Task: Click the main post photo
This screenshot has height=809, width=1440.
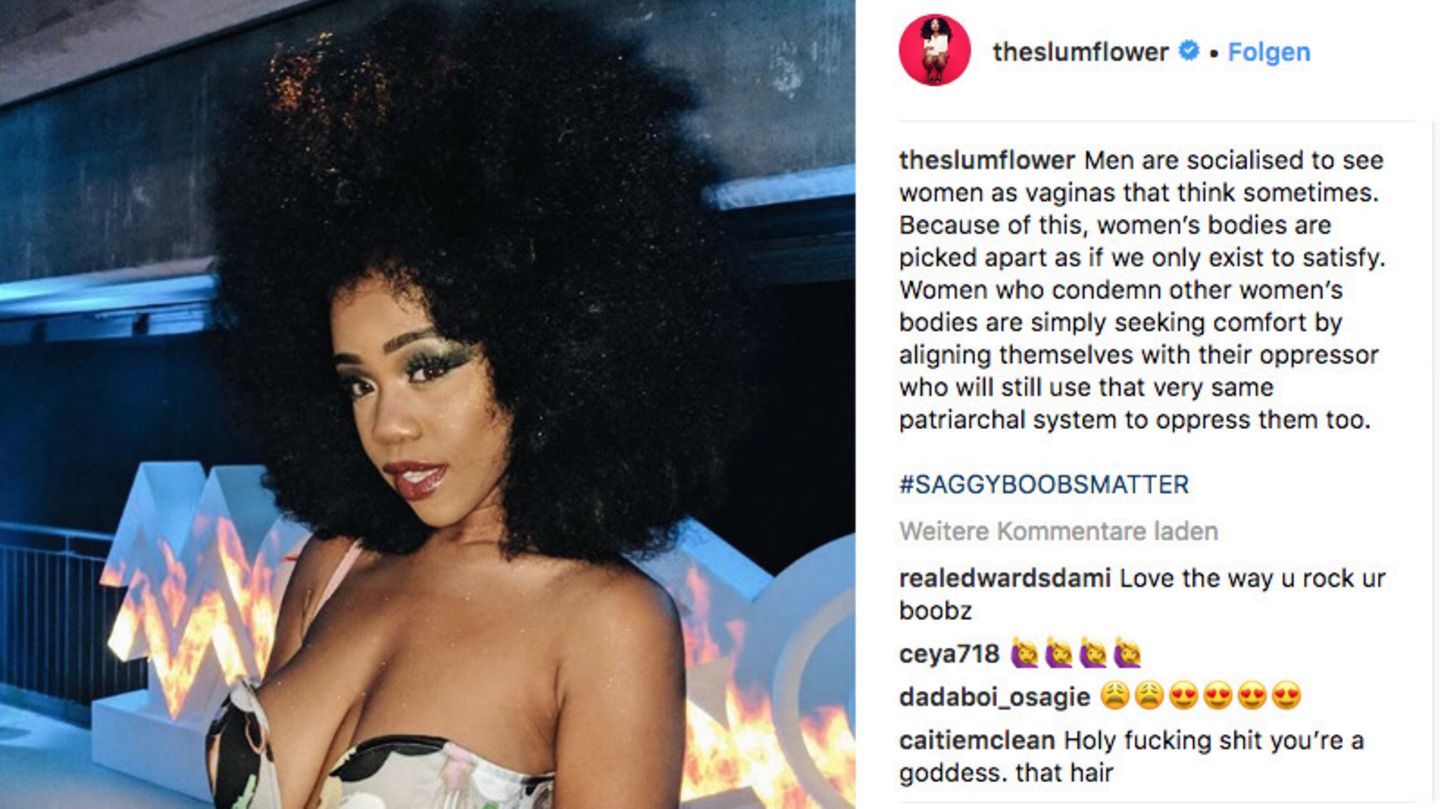Action: pyautogui.click(x=427, y=404)
